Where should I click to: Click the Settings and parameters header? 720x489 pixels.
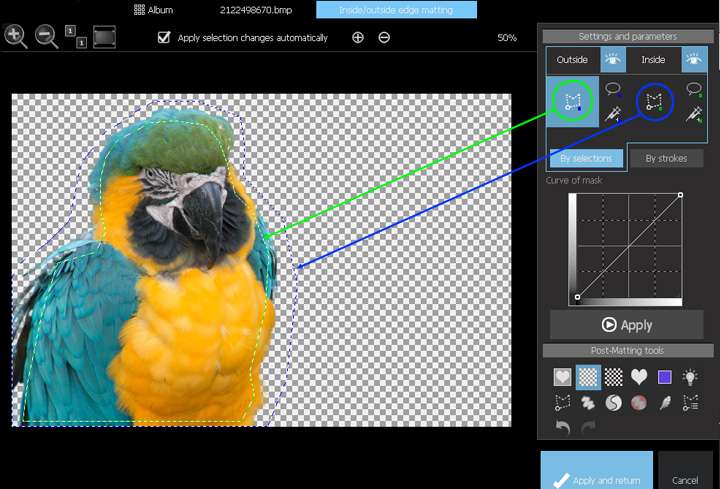point(628,36)
